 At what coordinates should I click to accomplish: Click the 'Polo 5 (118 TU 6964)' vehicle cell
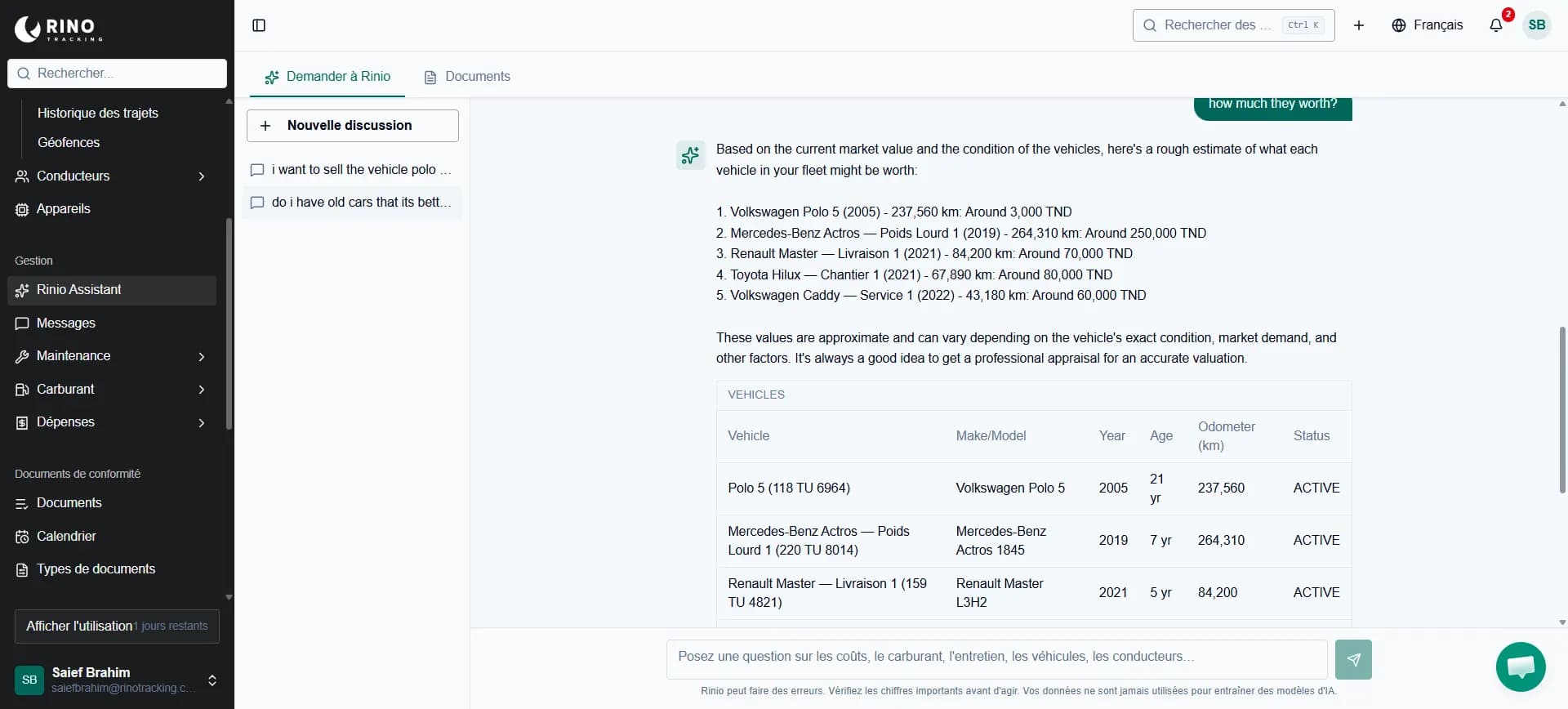789,488
